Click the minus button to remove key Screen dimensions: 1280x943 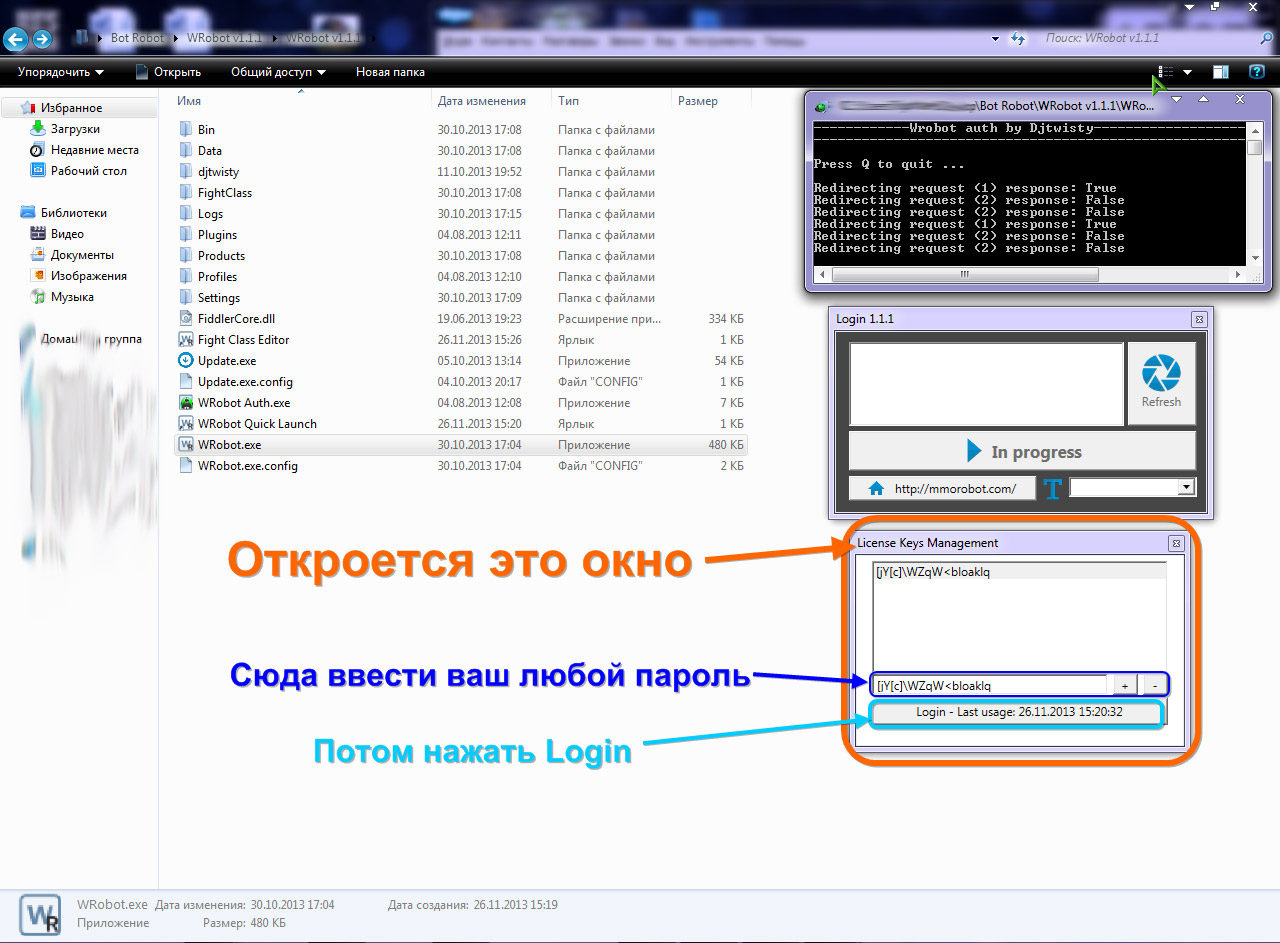(x=1154, y=686)
